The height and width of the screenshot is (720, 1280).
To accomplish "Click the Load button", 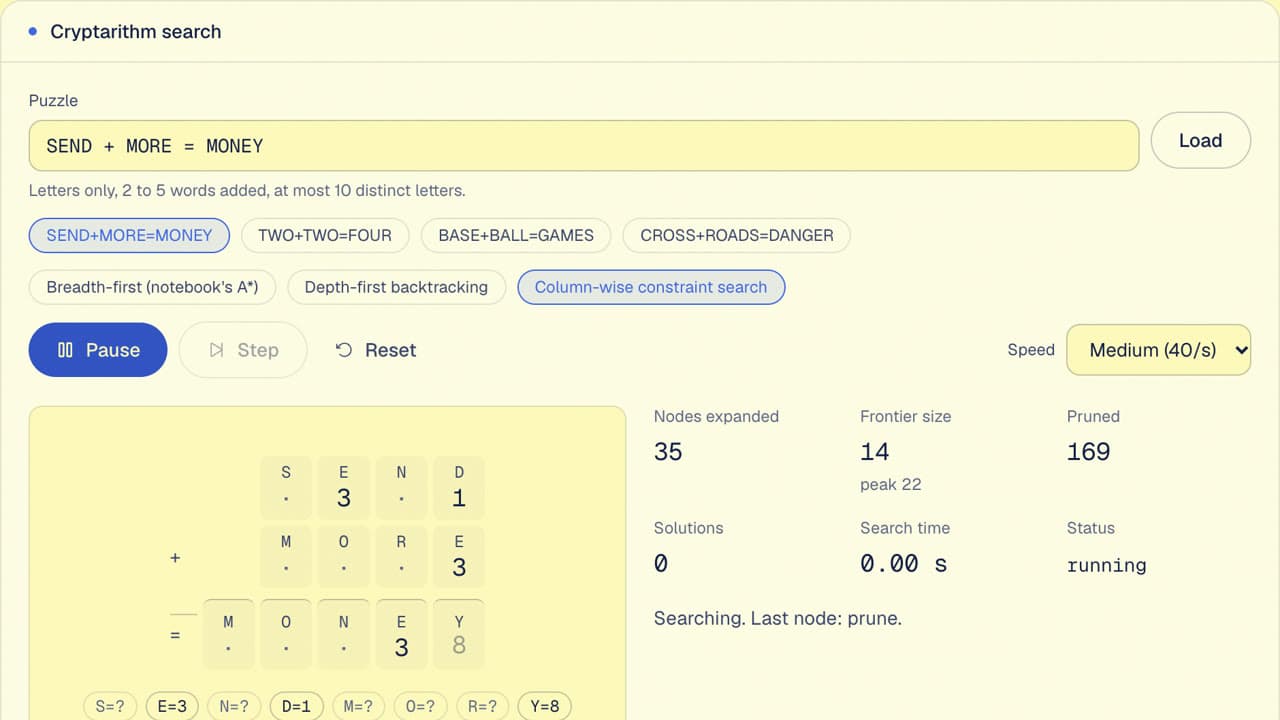I will (x=1200, y=141).
